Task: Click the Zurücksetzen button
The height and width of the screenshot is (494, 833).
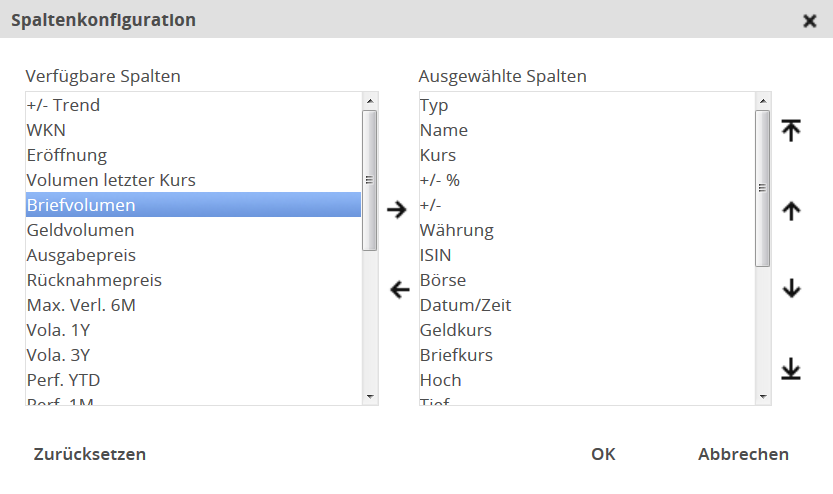Action: click(x=90, y=454)
